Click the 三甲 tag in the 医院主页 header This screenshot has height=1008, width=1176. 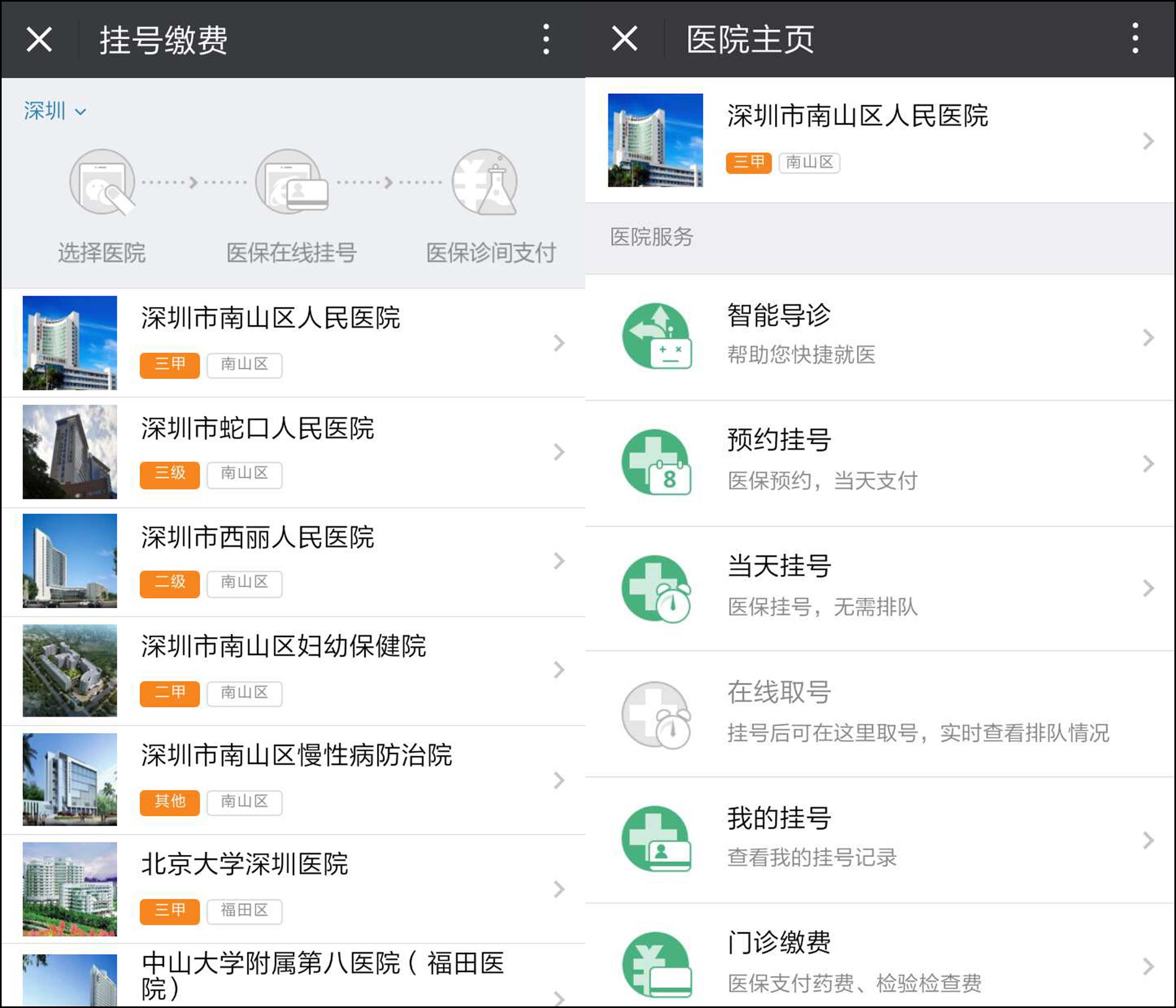(748, 163)
